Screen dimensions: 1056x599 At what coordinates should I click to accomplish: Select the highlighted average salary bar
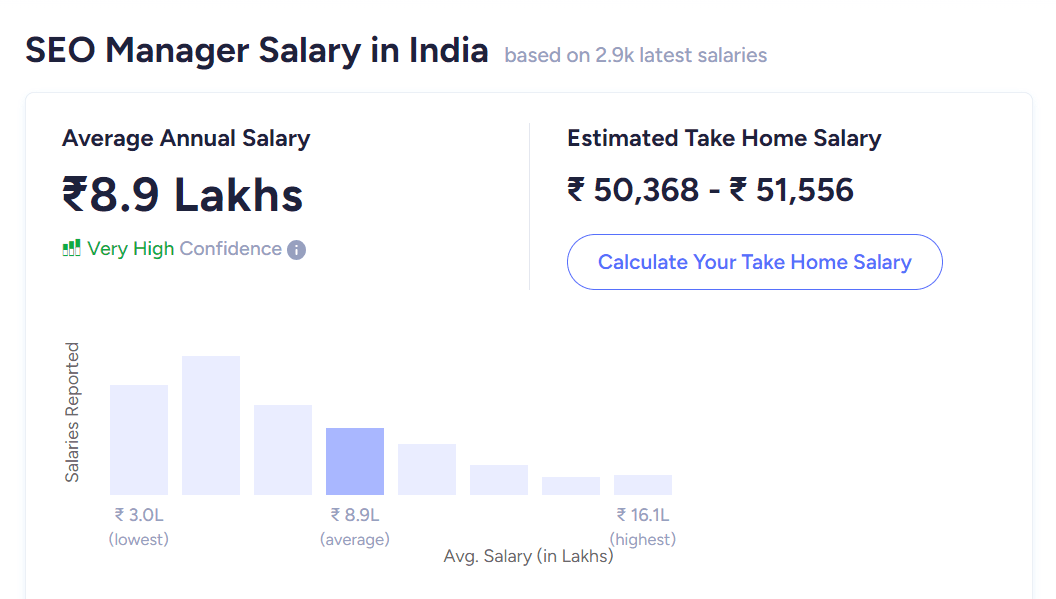tap(355, 460)
